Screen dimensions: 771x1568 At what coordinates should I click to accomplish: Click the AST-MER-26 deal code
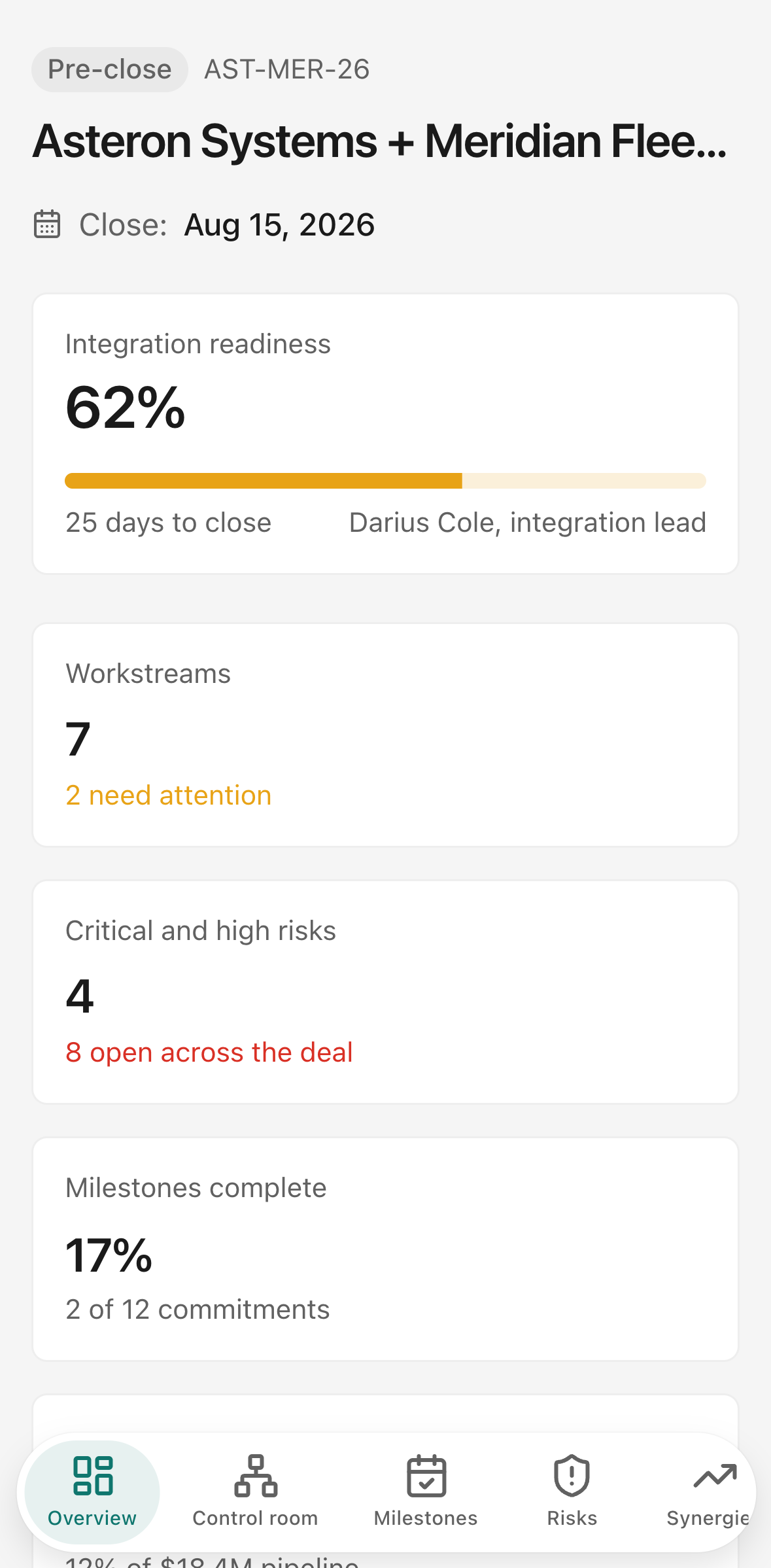pyautogui.click(x=287, y=69)
